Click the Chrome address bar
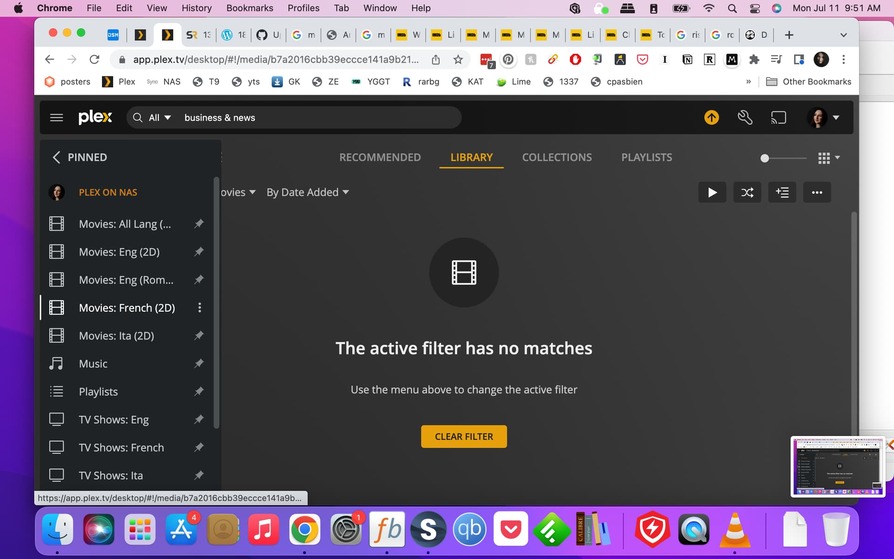Screen dimensions: 894x559 pyautogui.click(x=276, y=59)
